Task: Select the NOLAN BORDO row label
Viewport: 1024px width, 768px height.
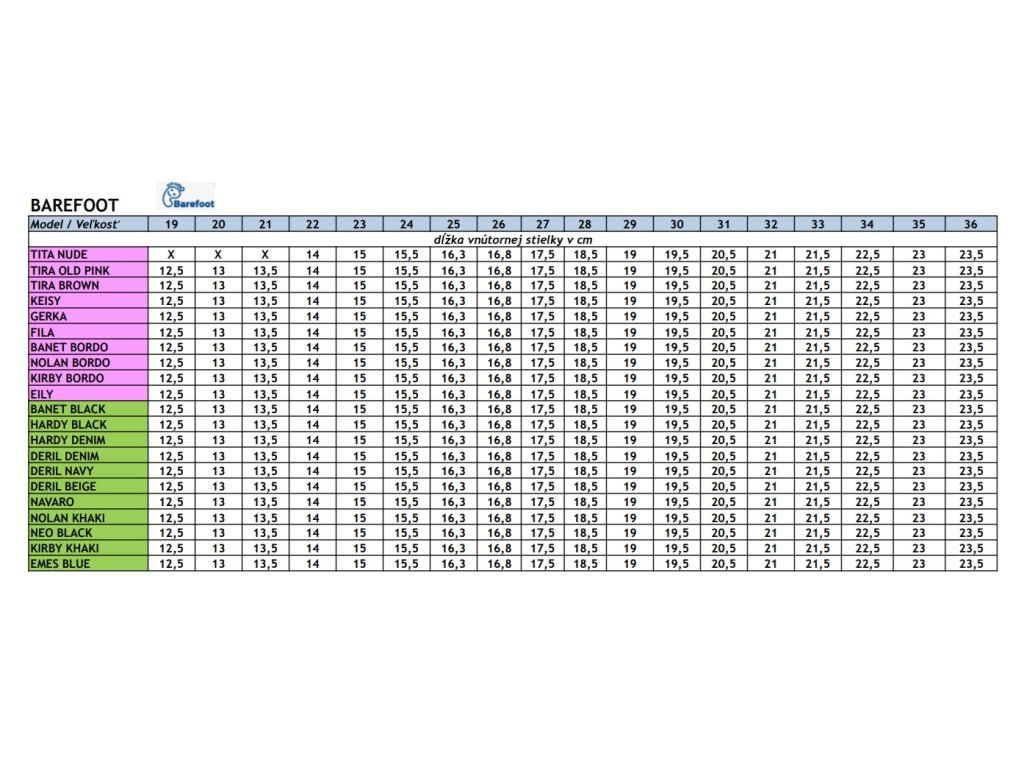Action: [88, 362]
